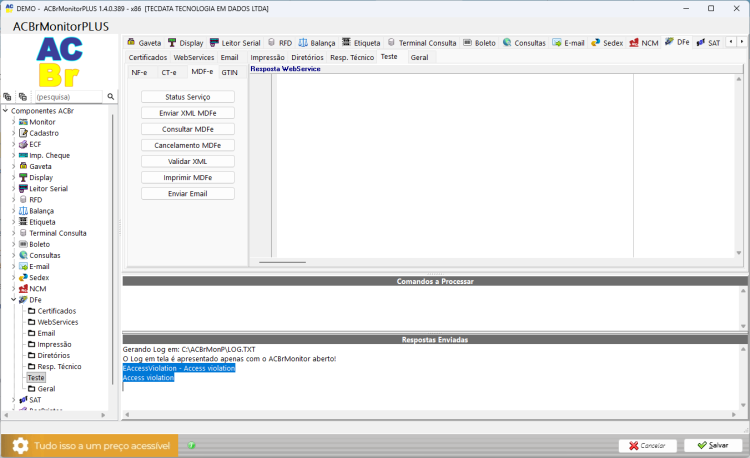Click the component tree horizontal scrollbar

55,415
